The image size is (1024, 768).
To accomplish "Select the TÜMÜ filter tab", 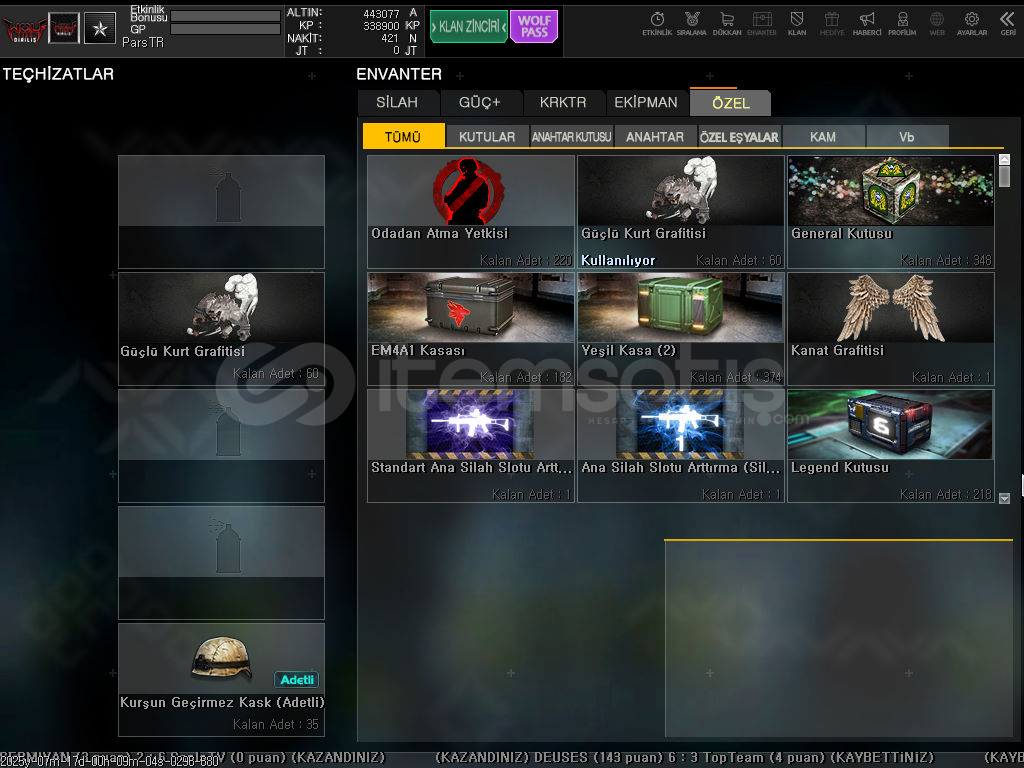I will coord(403,136).
